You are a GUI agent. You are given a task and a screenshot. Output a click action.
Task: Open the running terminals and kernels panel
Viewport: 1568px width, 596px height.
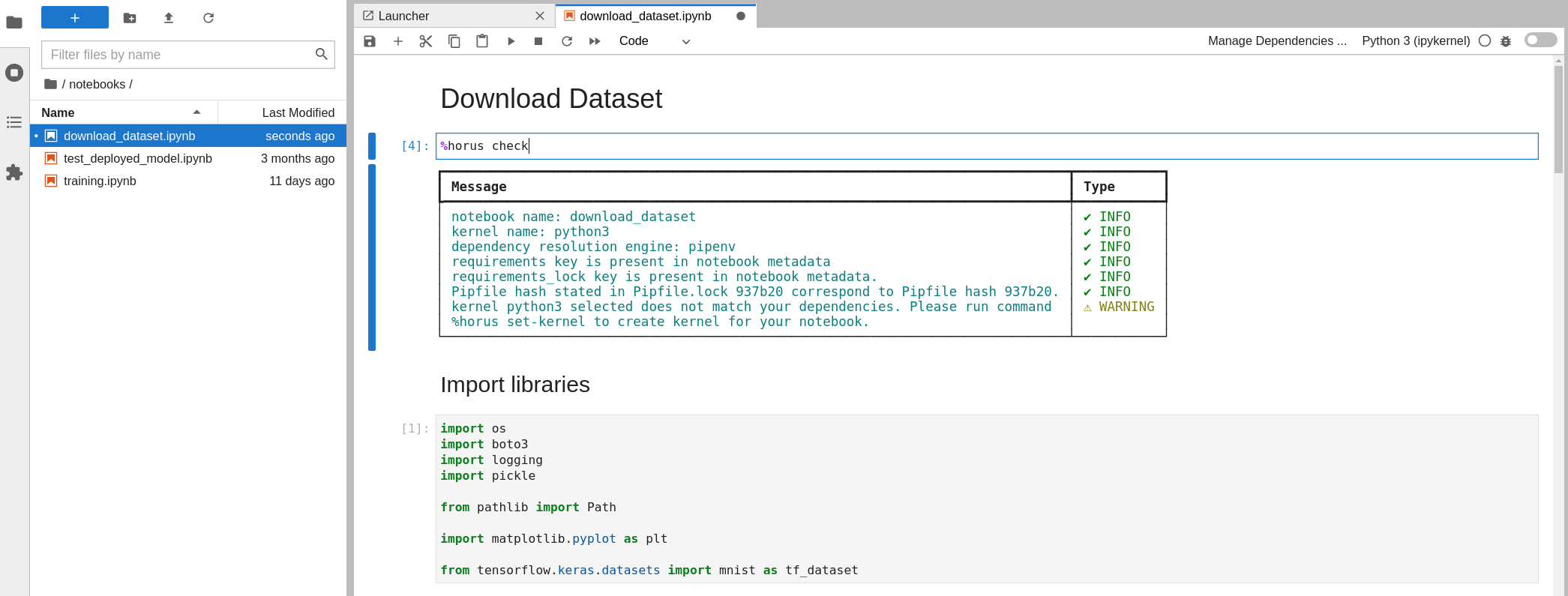pos(14,73)
